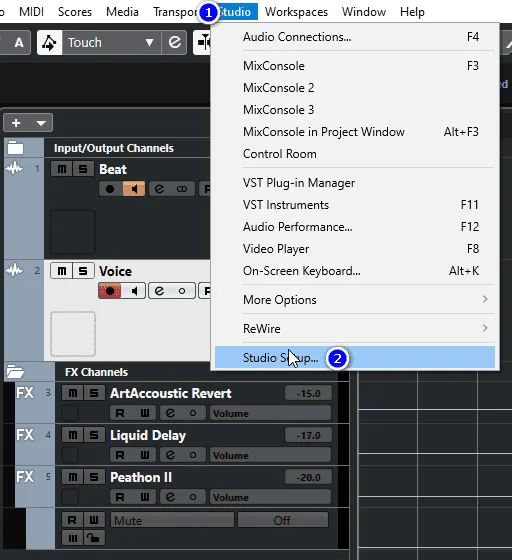
Task: Click the Add Track plus button
Action: (x=16, y=123)
